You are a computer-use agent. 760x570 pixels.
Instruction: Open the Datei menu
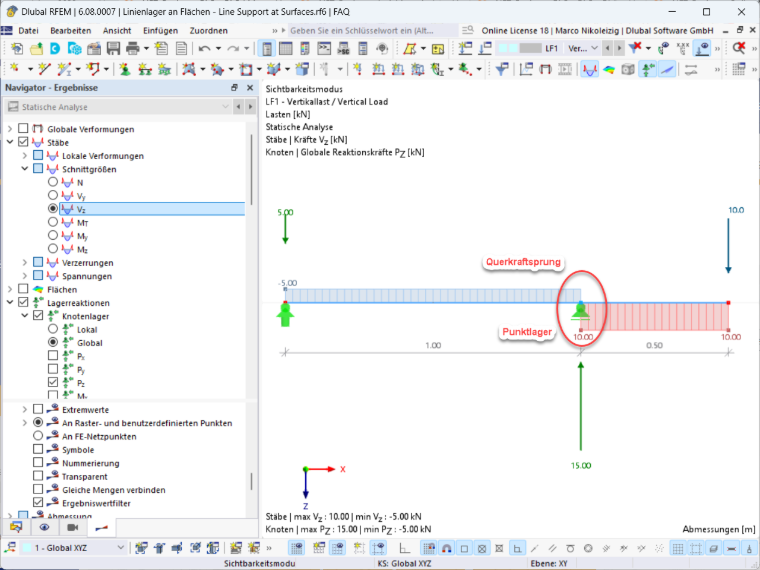28,31
